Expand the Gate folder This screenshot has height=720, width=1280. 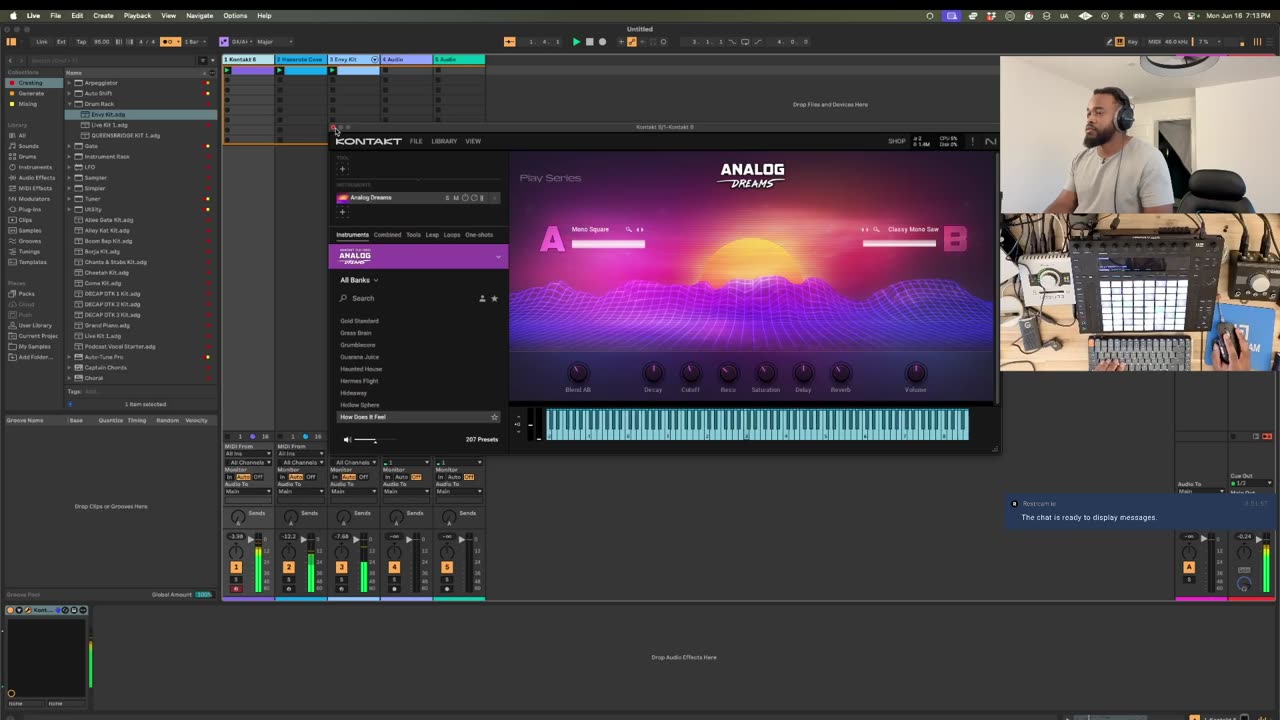pos(69,146)
